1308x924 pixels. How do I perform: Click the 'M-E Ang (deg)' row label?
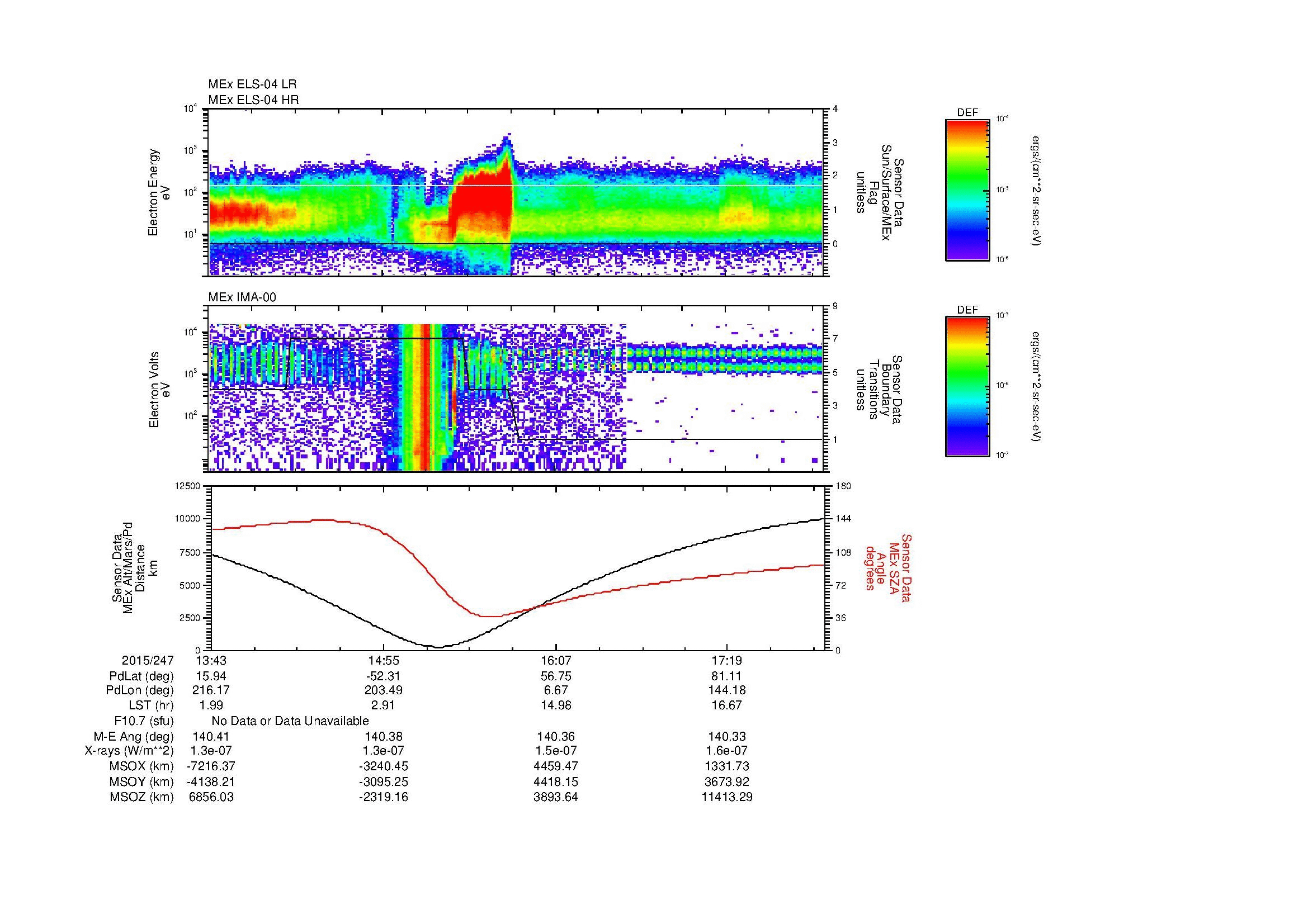pos(133,737)
